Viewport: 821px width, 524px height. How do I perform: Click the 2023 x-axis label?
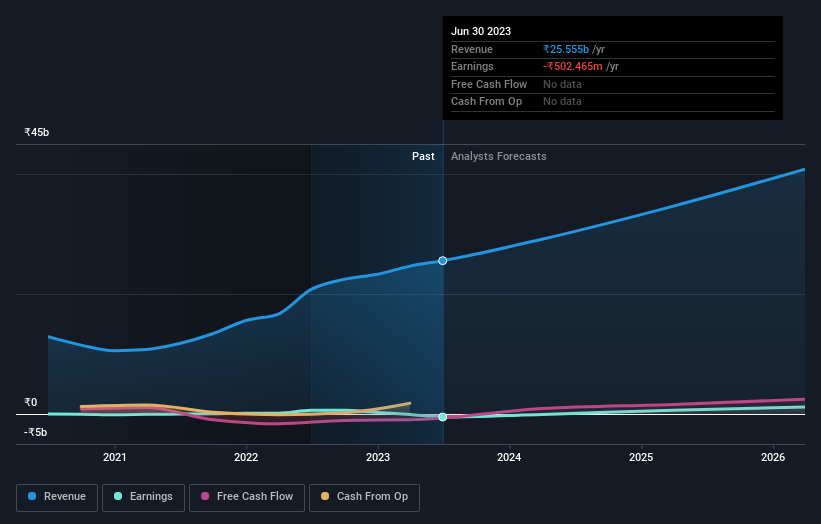click(x=378, y=458)
